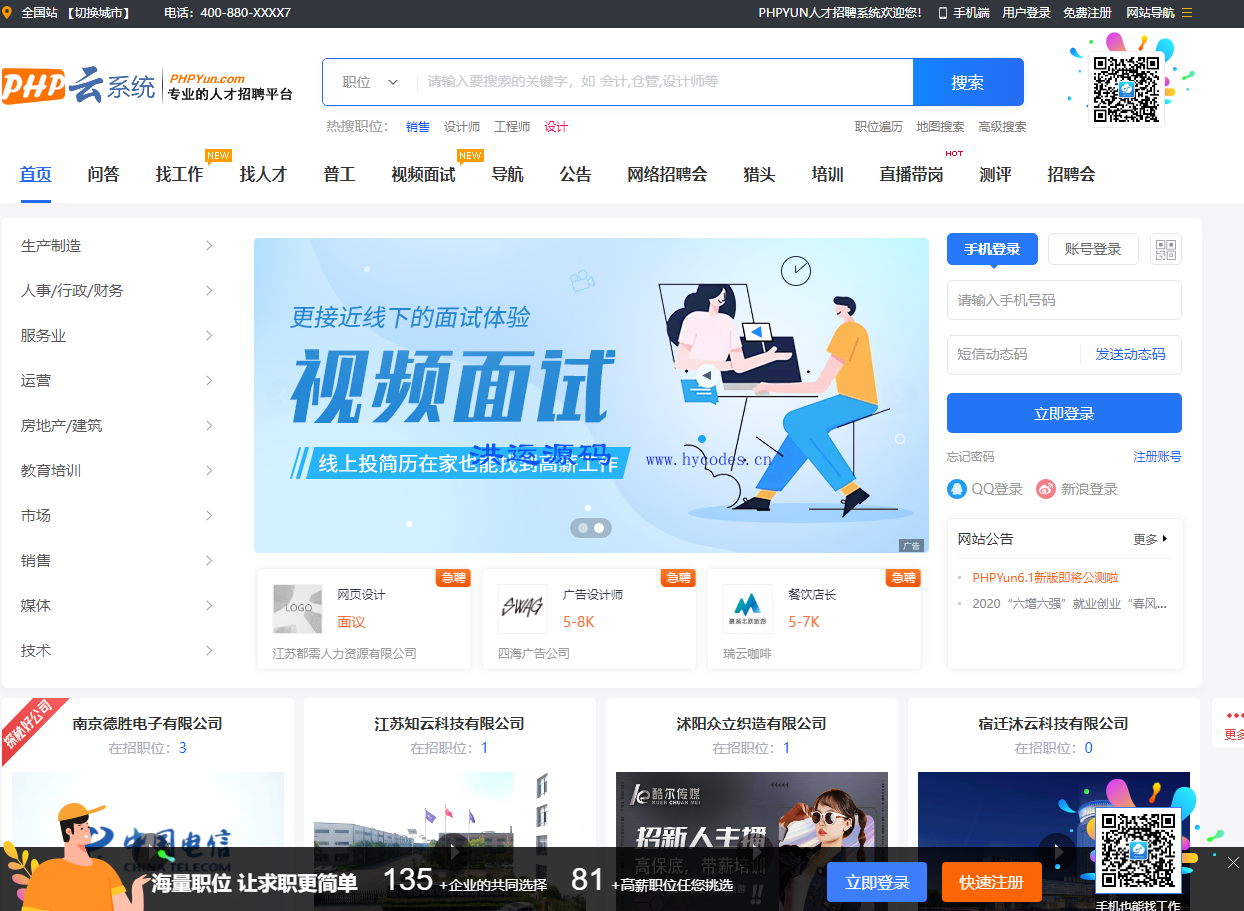
Task: Click the 网页设计 company logo thumbnail
Action: tap(298, 609)
